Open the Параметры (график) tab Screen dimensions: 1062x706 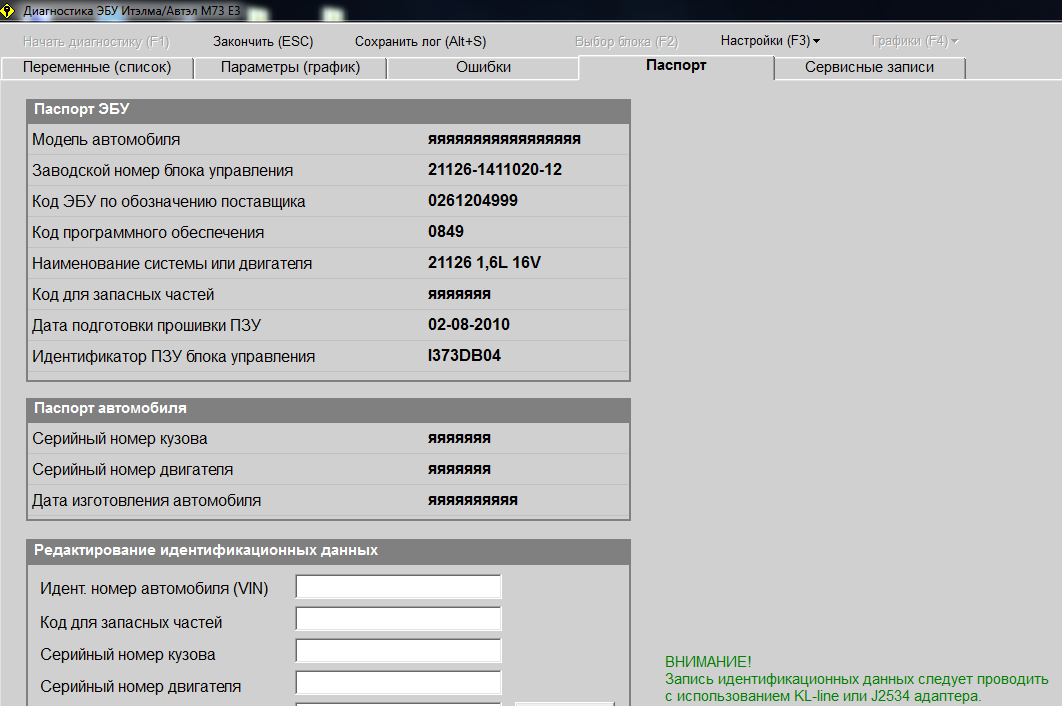(x=290, y=67)
